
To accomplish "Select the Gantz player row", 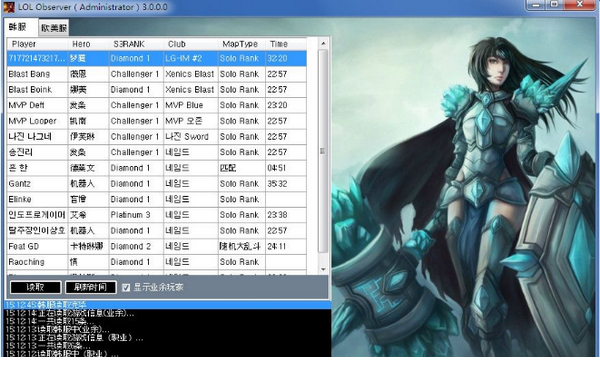I will (157, 184).
